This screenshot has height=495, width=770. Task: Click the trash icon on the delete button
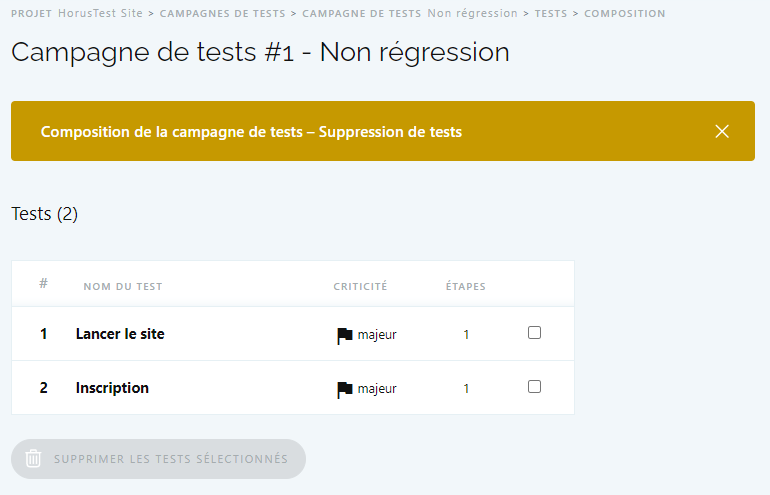click(x=34, y=459)
